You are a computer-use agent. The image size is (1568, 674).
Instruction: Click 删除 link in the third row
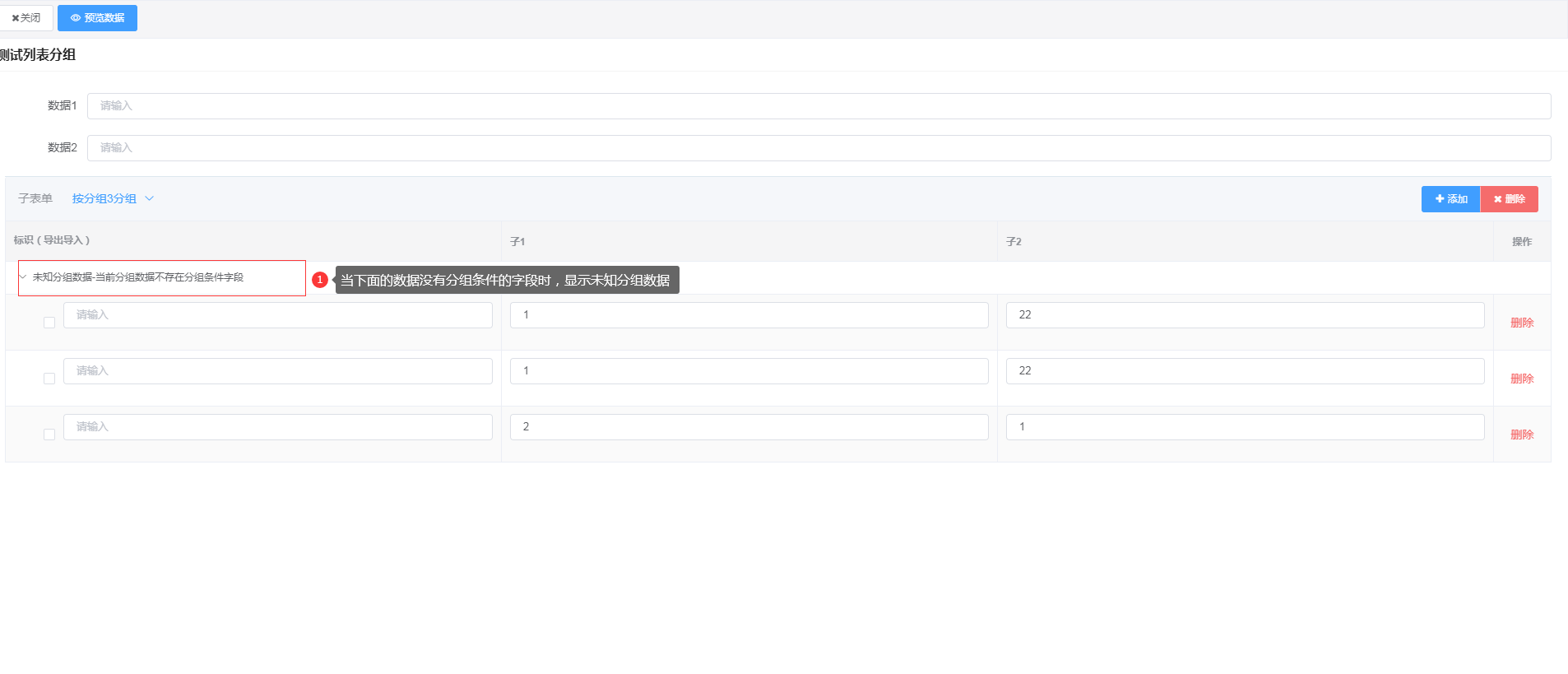(1521, 435)
